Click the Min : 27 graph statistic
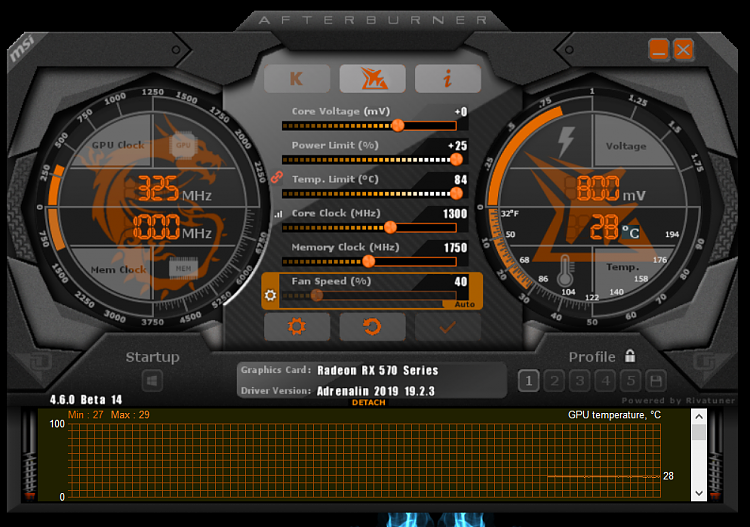The width and height of the screenshot is (750, 527). pos(86,415)
